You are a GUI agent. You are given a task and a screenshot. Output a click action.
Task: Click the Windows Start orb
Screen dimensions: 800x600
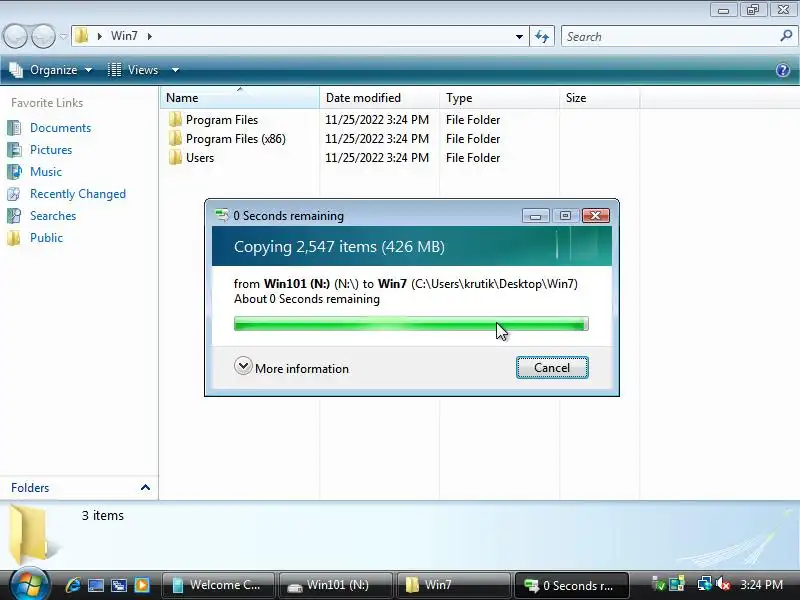pyautogui.click(x=29, y=585)
